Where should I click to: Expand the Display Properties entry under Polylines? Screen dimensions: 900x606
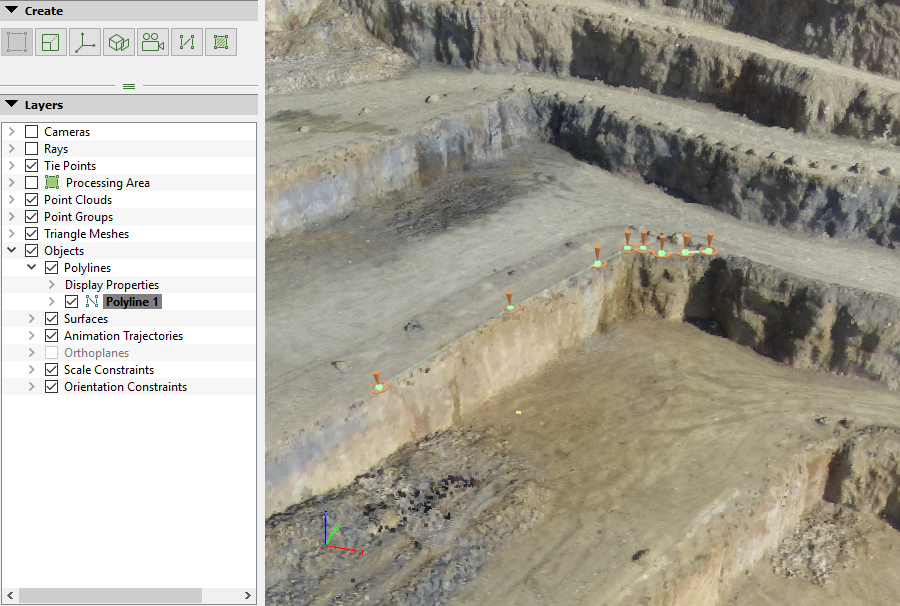(x=50, y=284)
